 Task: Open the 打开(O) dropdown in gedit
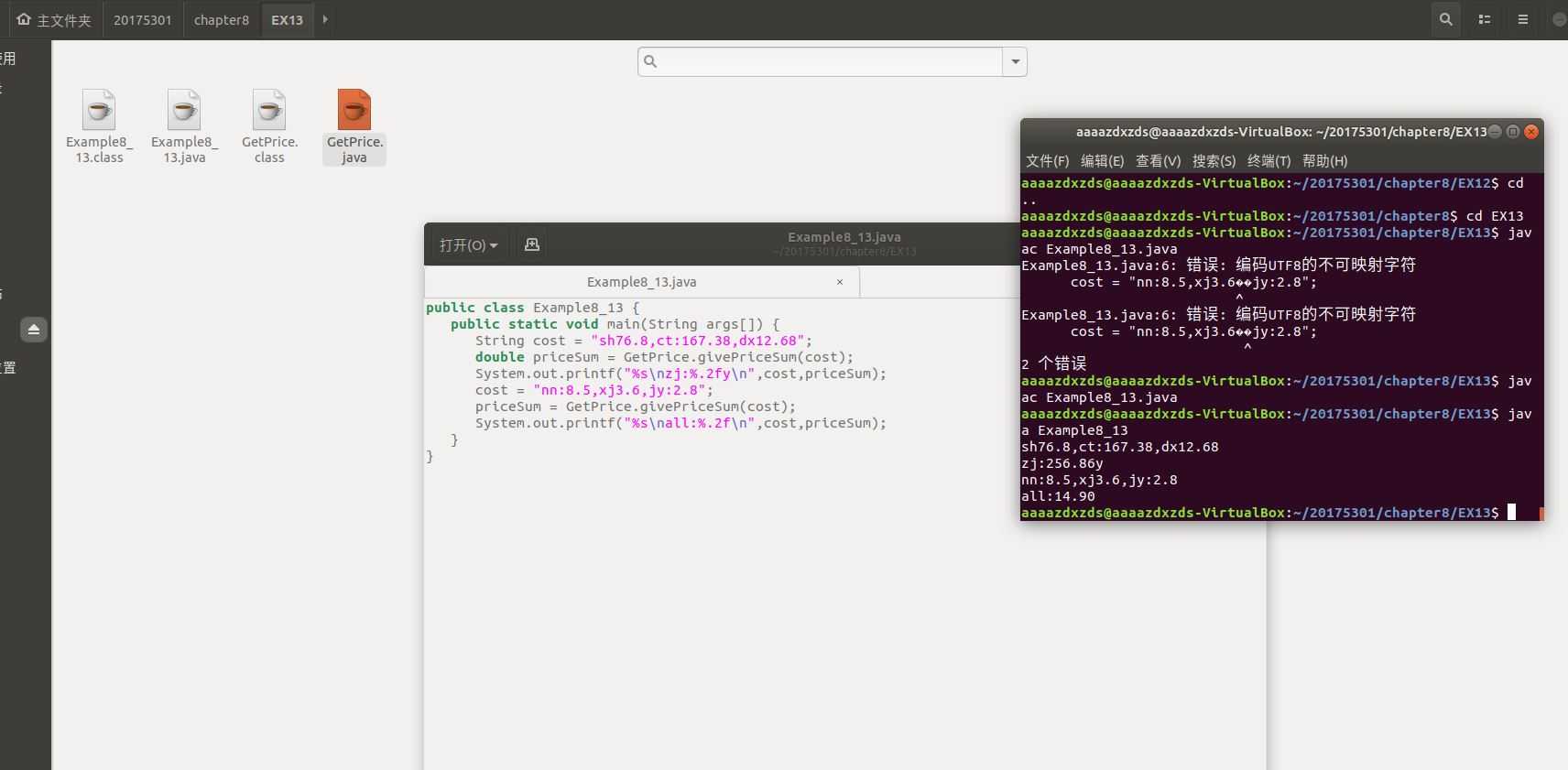click(468, 244)
